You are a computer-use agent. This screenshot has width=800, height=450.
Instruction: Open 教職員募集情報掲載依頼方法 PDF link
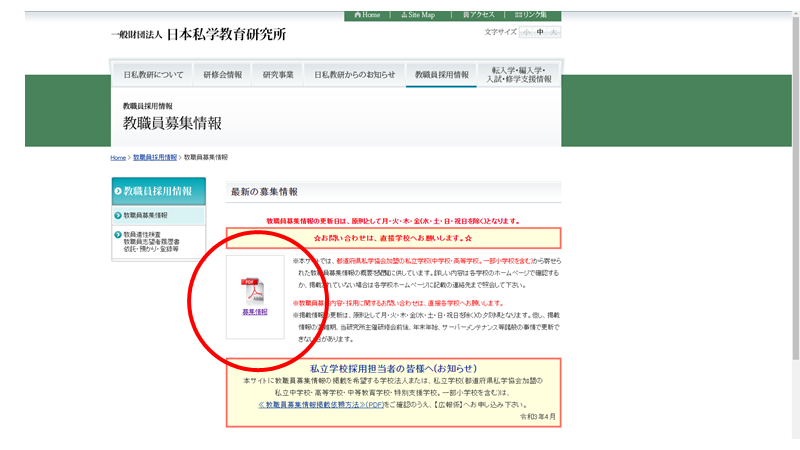[321, 405]
